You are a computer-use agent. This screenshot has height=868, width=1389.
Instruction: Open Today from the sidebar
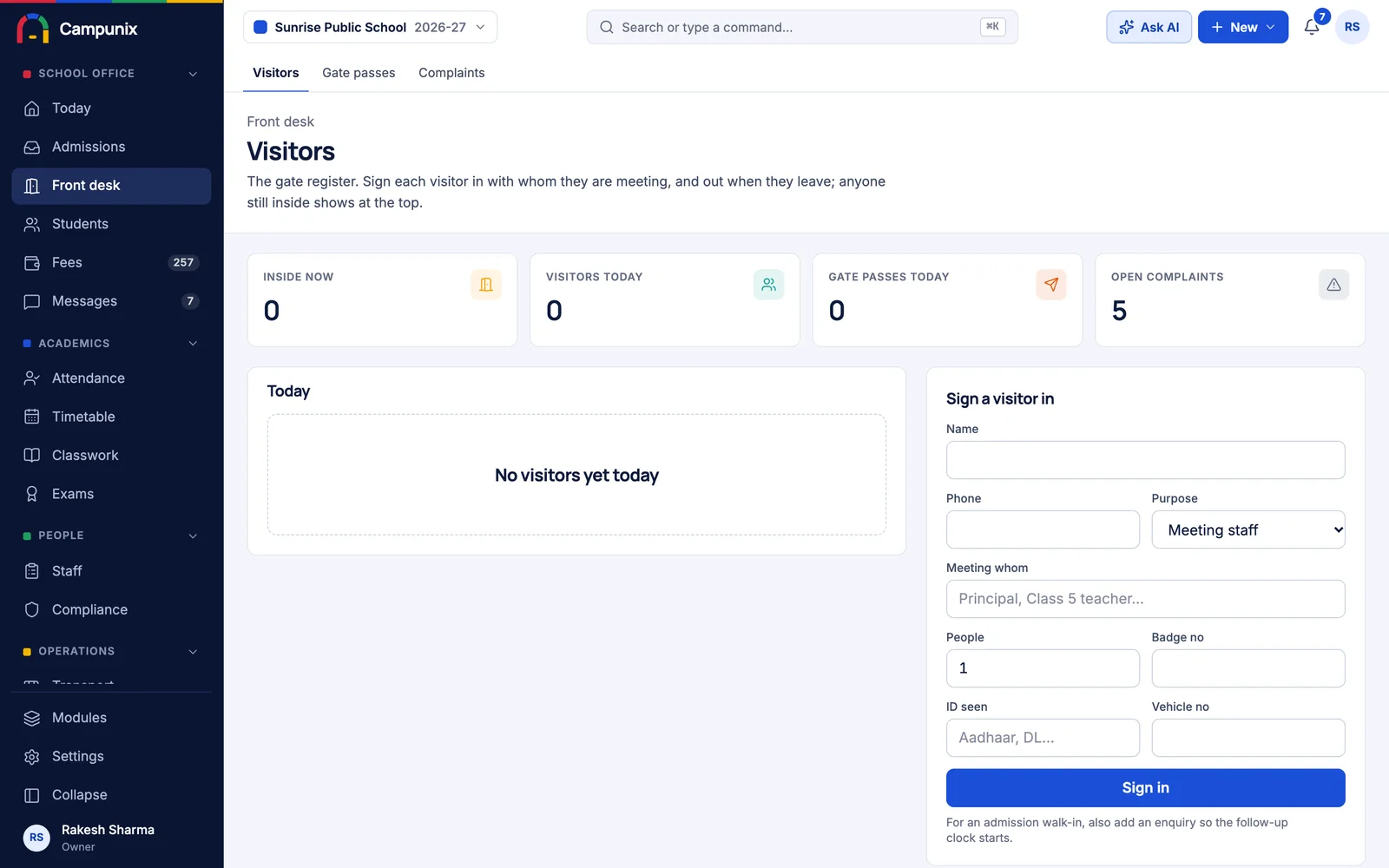pos(111,108)
